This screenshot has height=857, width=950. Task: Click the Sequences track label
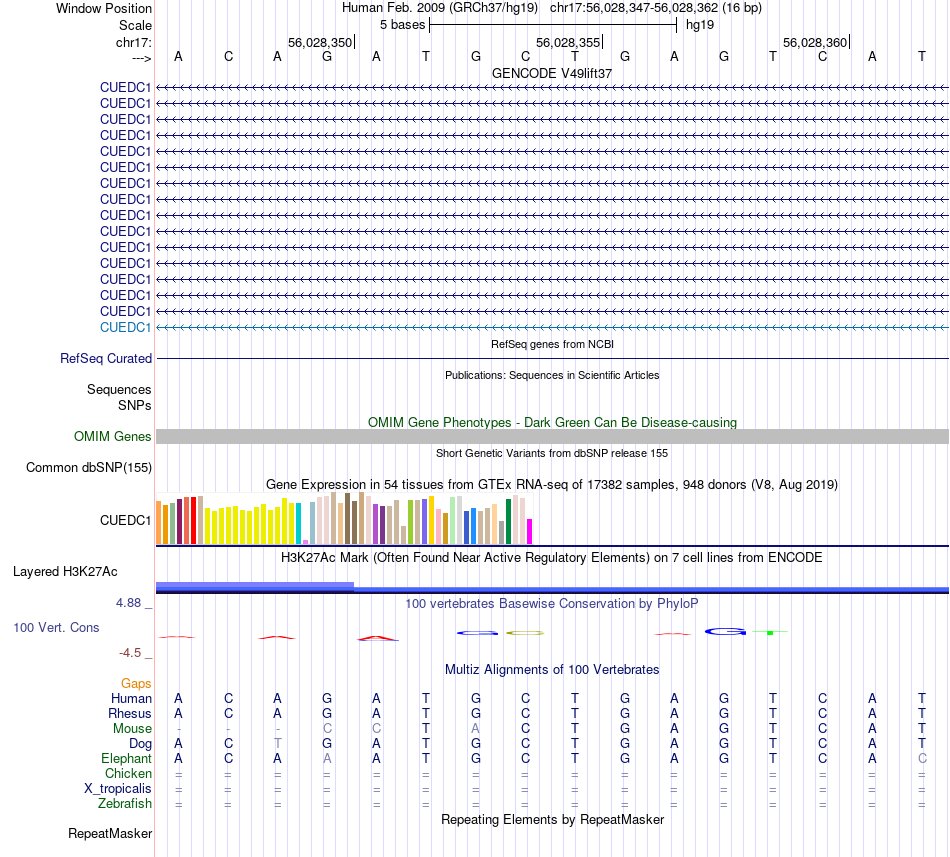pyautogui.click(x=119, y=389)
